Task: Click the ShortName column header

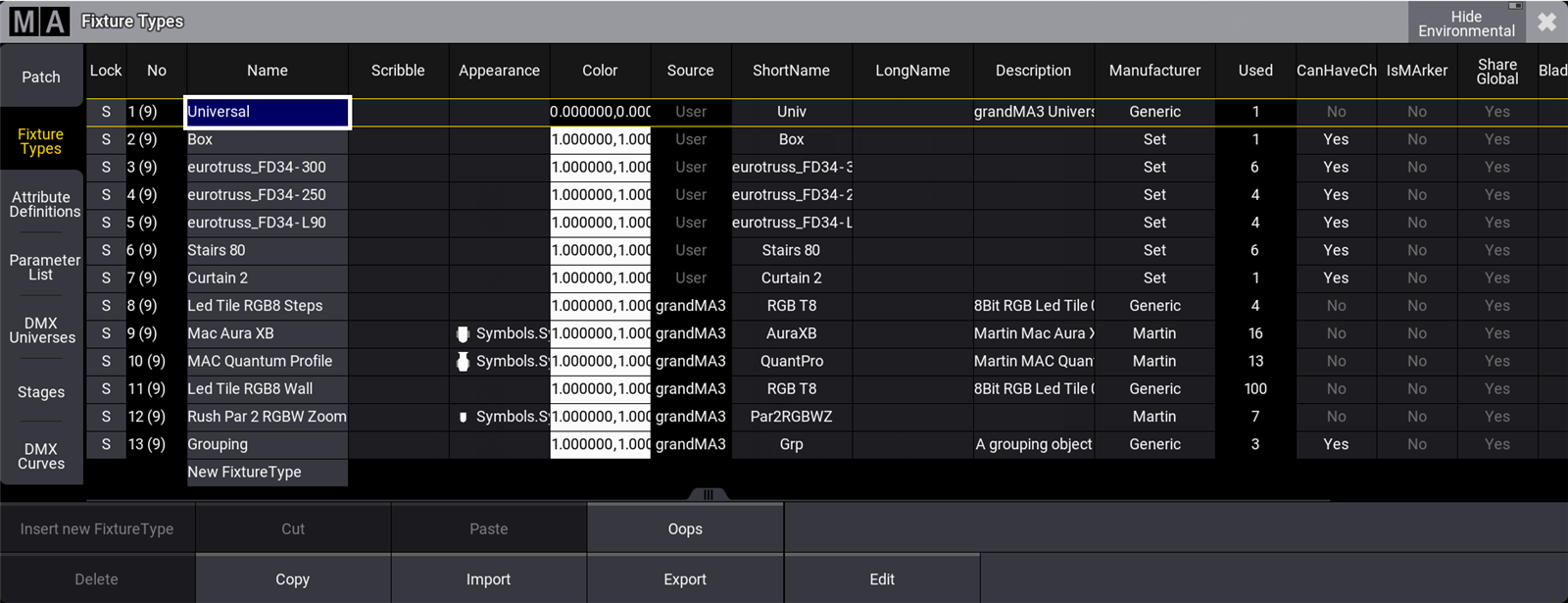Action: click(791, 71)
